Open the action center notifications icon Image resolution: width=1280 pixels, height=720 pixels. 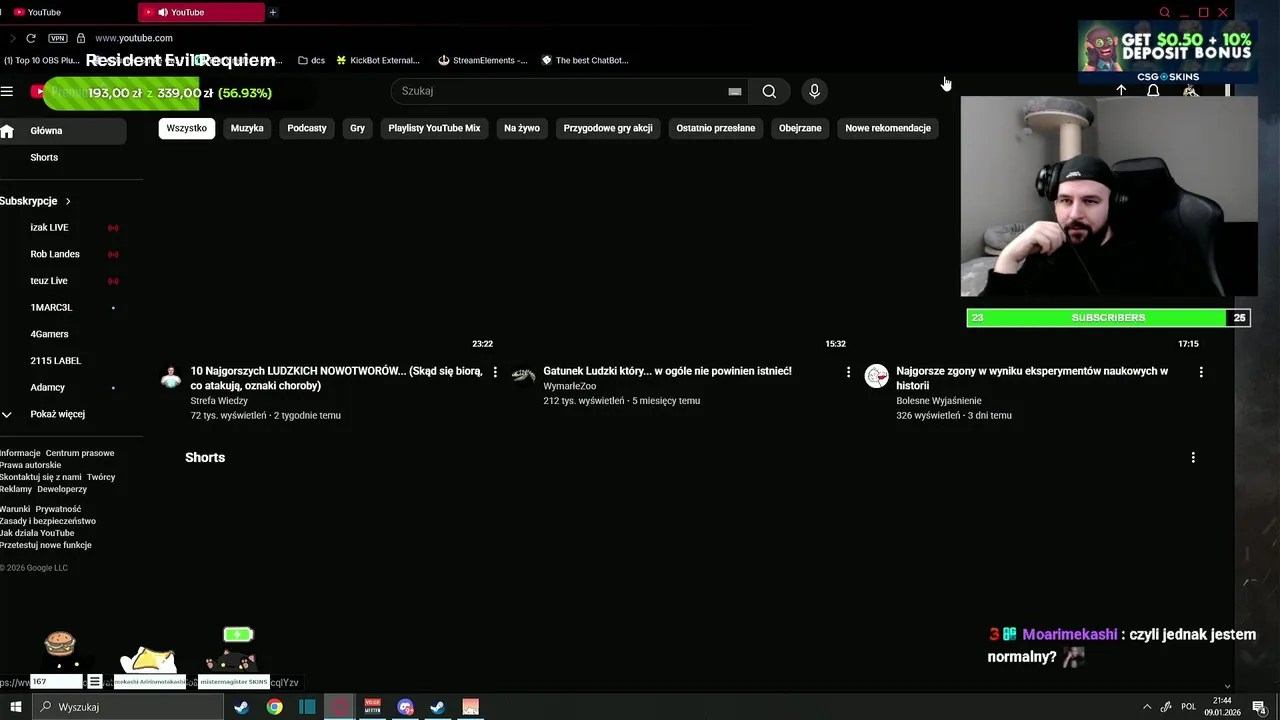point(1259,707)
